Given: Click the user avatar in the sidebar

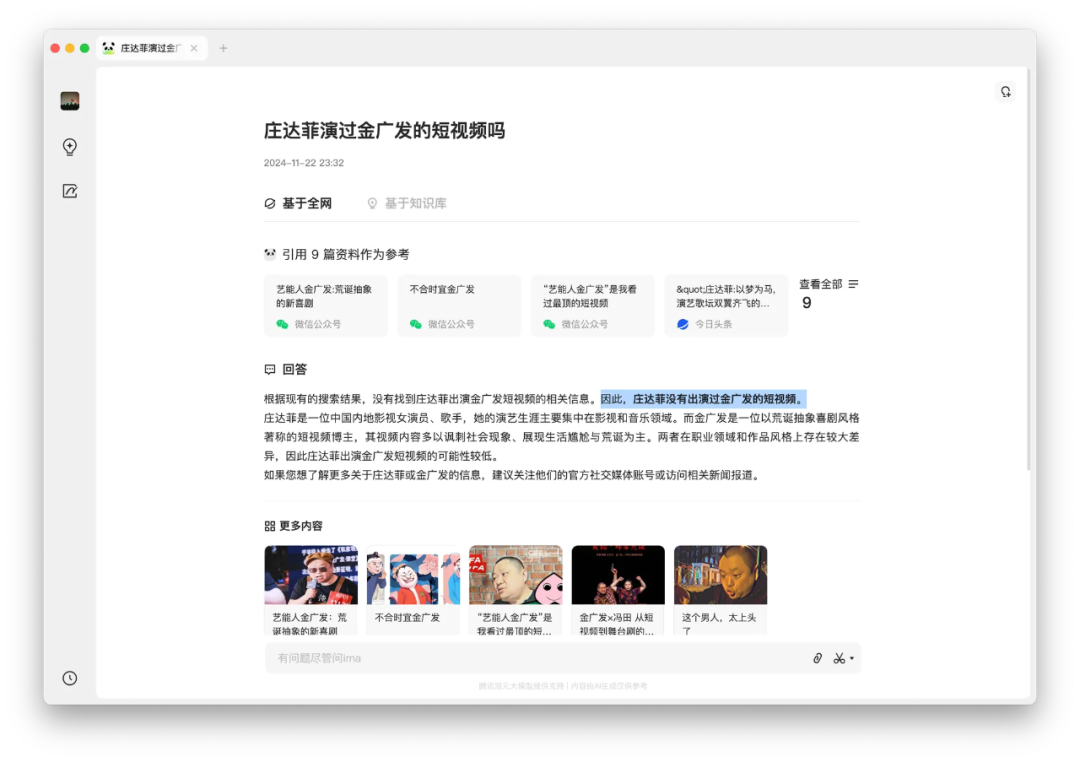Looking at the screenshot, I should click(x=70, y=101).
